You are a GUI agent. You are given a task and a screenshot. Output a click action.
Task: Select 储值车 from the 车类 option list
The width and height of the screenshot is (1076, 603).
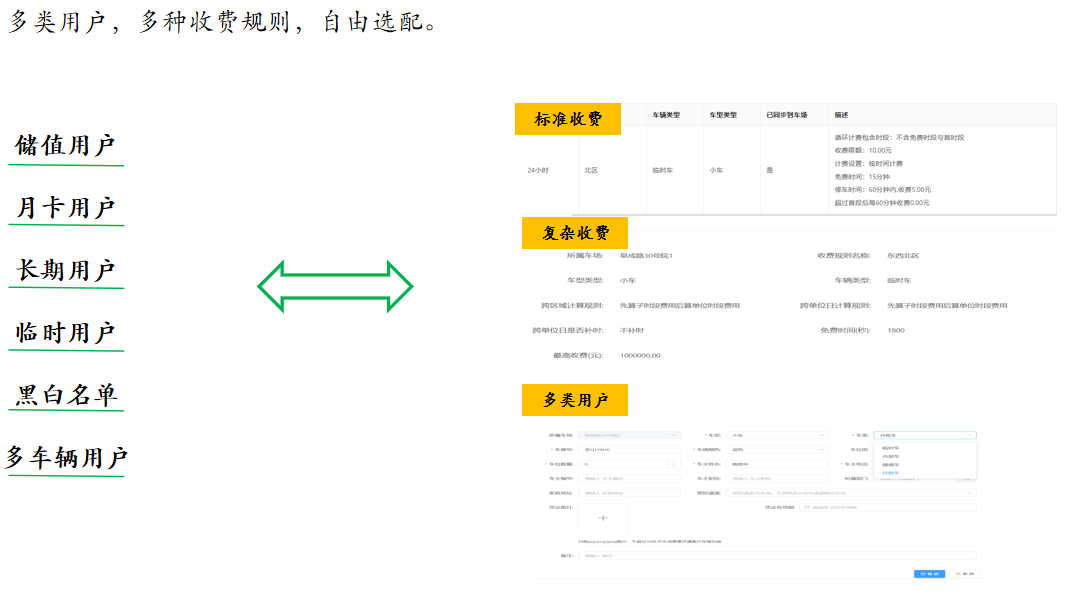point(889,463)
